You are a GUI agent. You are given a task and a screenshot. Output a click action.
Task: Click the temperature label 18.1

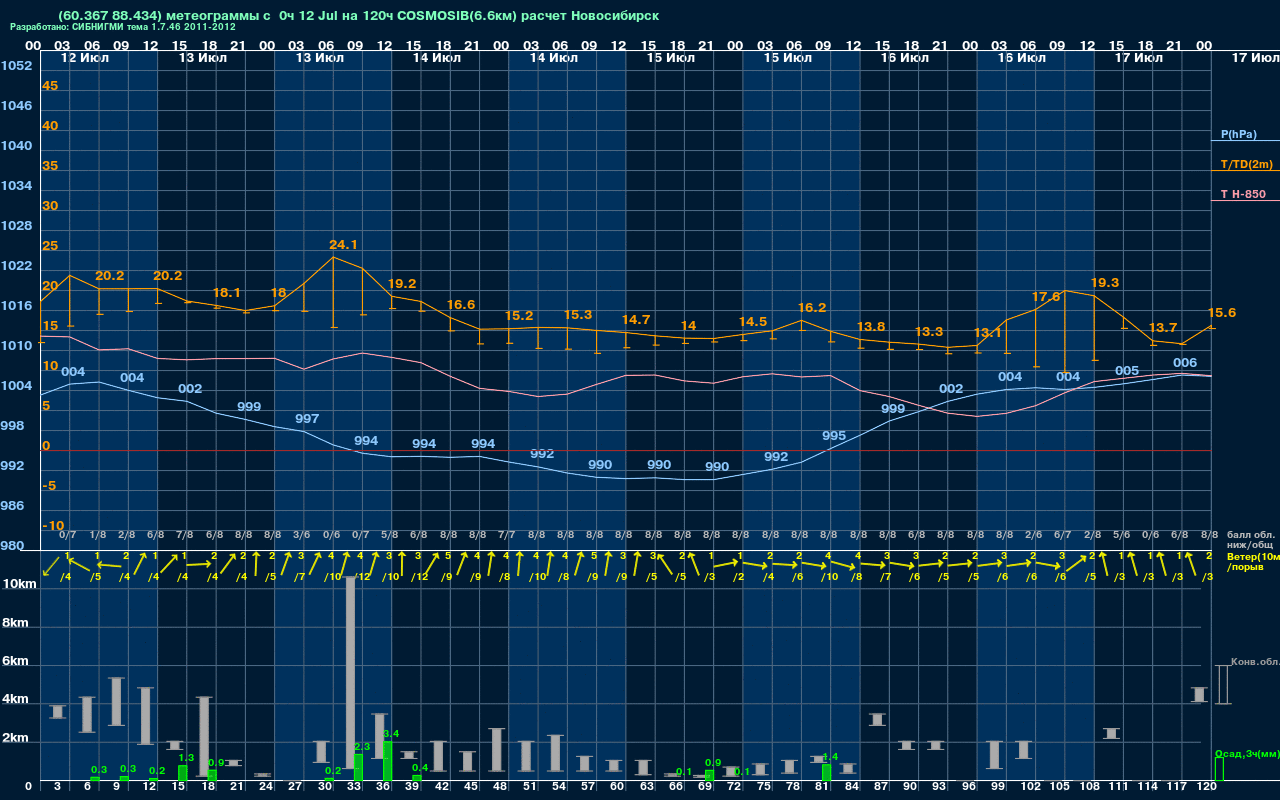(227, 293)
